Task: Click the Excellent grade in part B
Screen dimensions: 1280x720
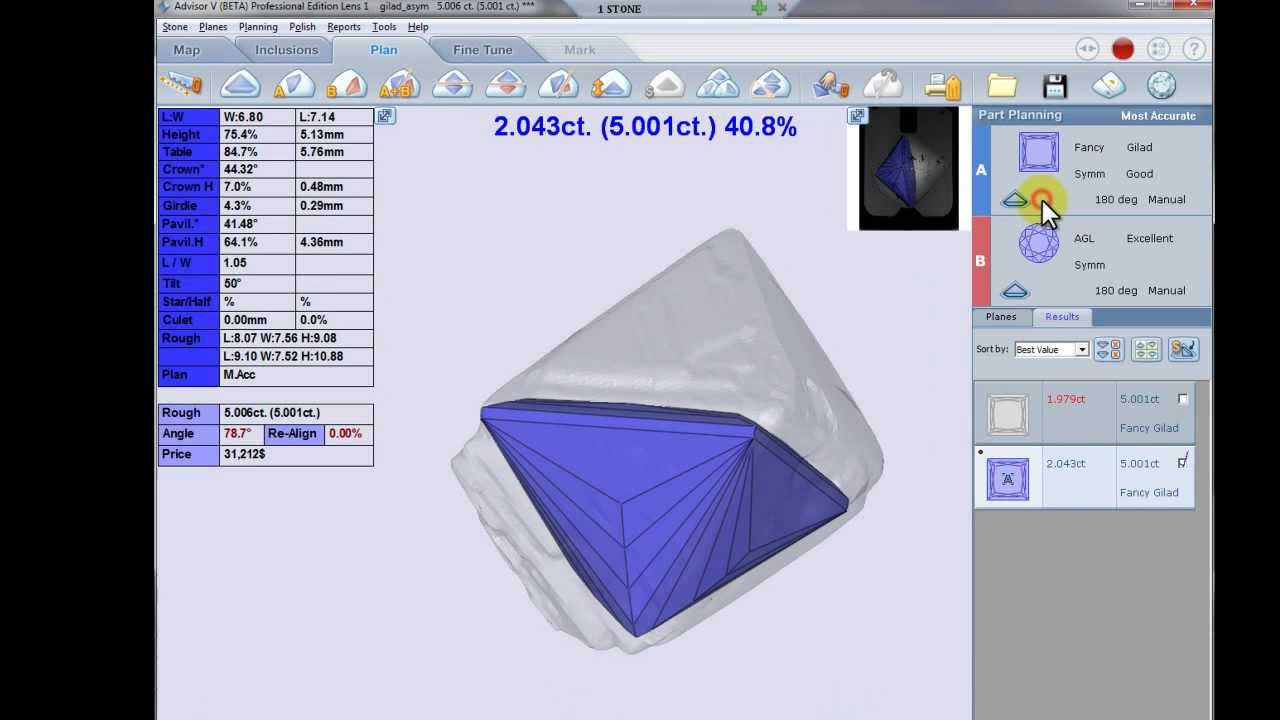Action: click(x=1149, y=239)
